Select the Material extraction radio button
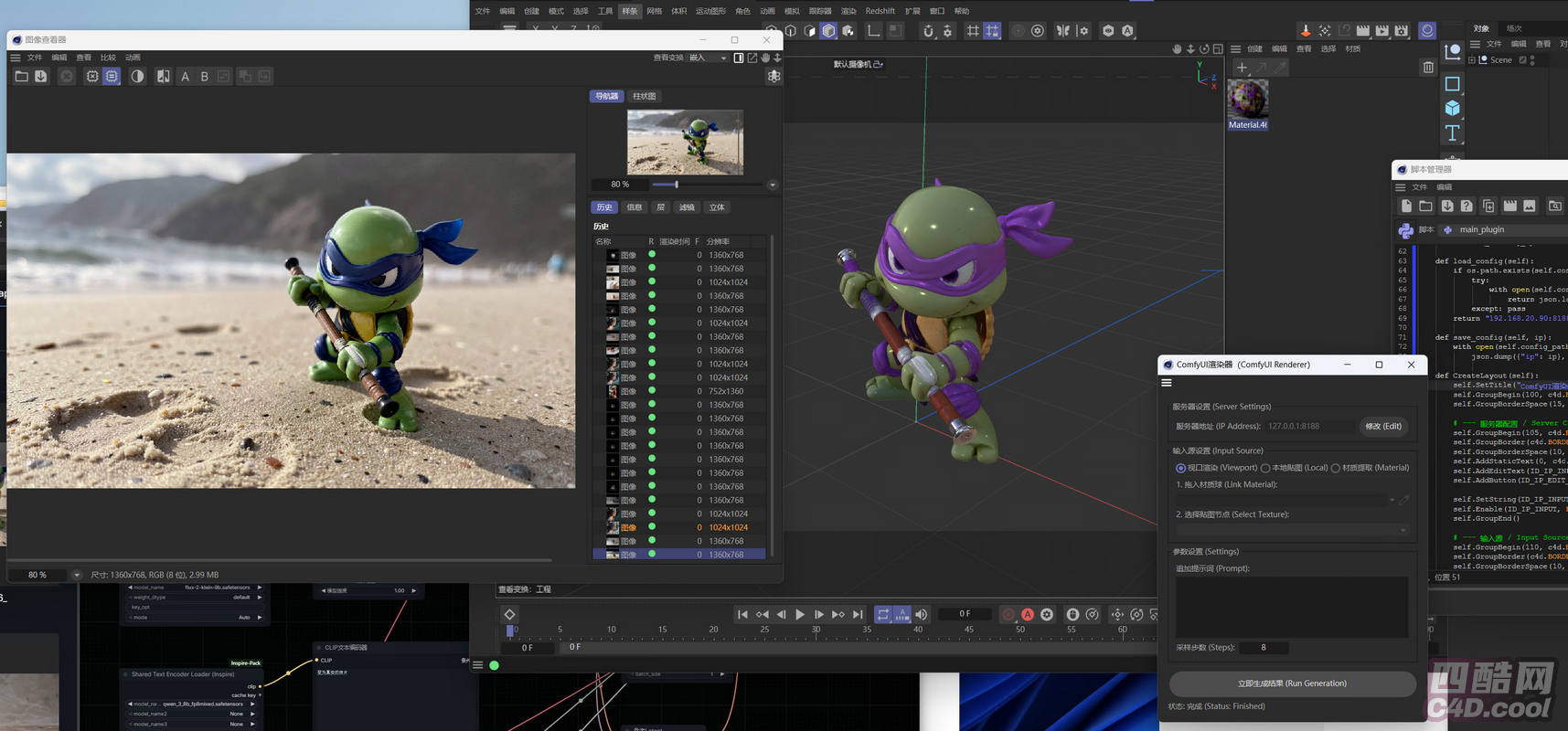The width and height of the screenshot is (1568, 731). pos(1336,468)
